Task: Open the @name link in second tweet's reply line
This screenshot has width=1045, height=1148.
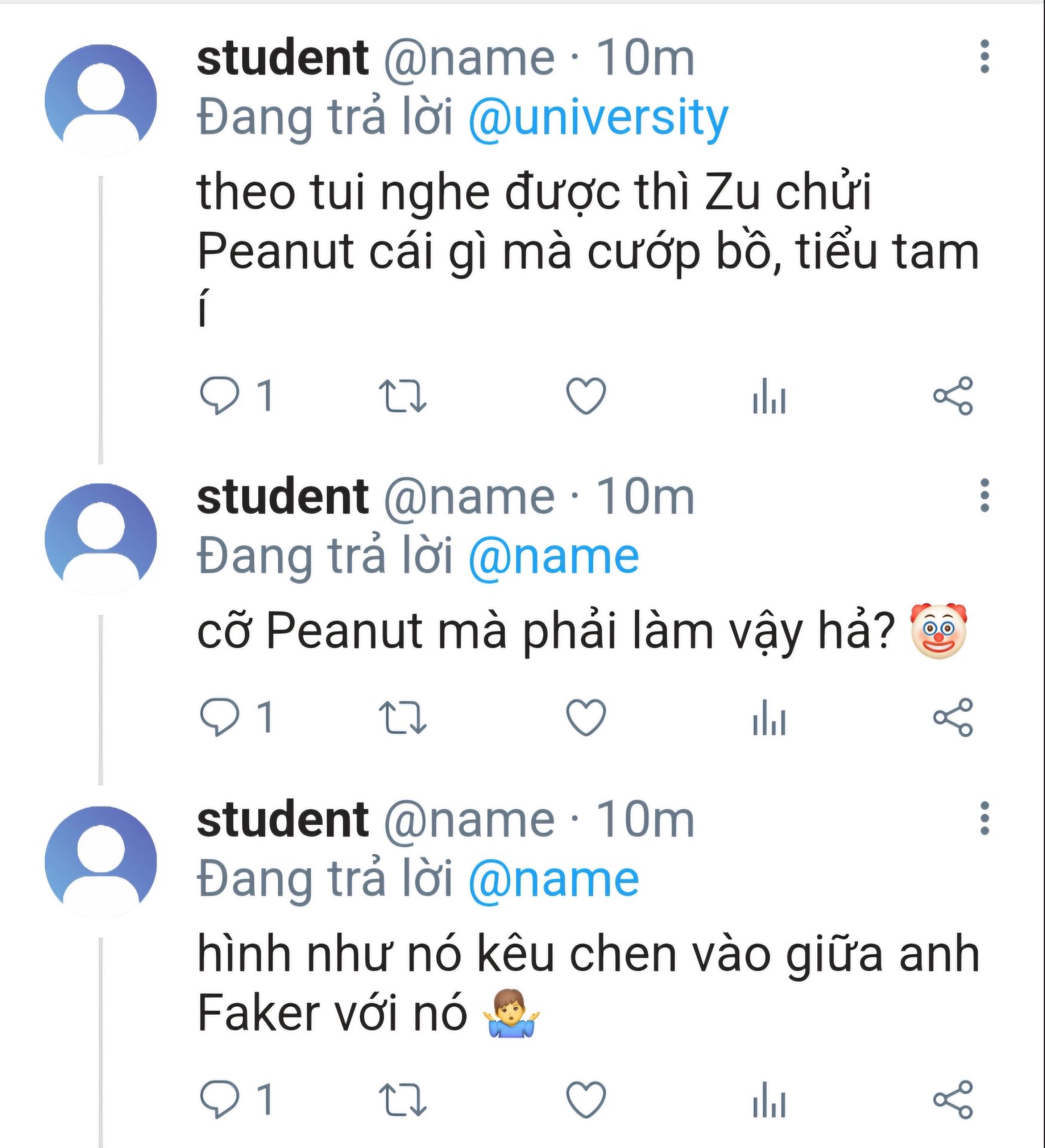Action: 554,557
